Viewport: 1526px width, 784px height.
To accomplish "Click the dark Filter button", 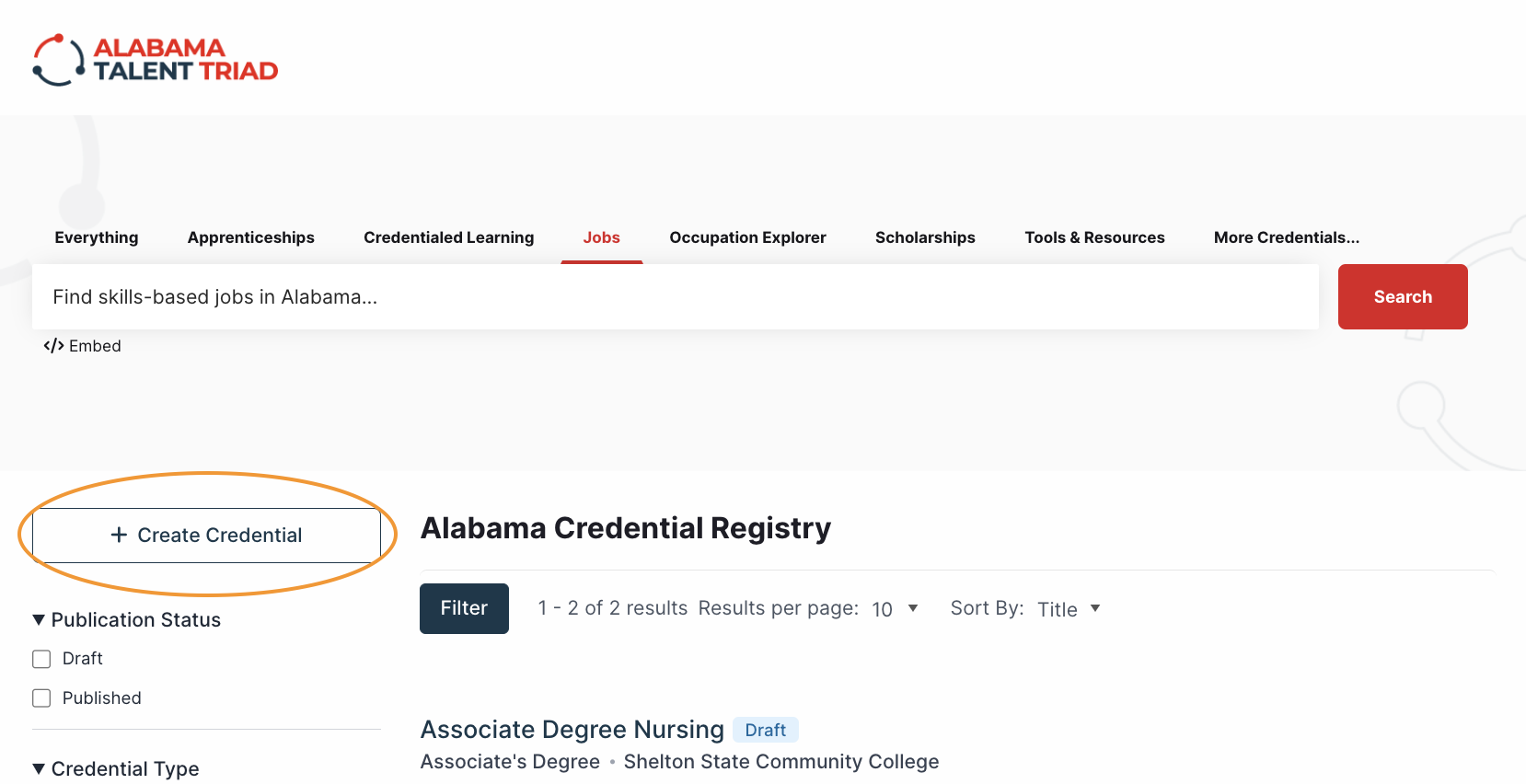I will click(464, 608).
